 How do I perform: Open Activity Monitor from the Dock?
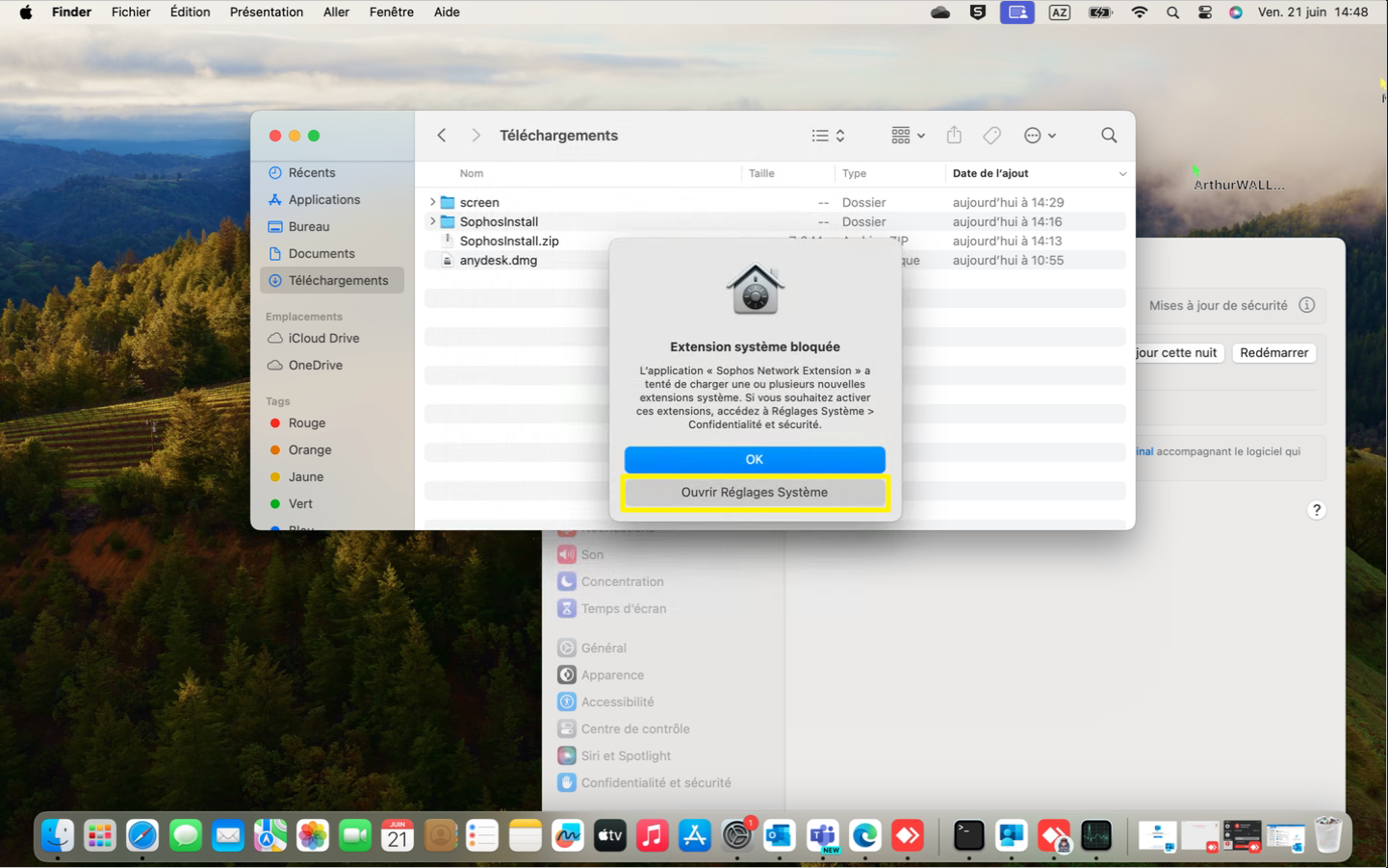coord(1096,836)
